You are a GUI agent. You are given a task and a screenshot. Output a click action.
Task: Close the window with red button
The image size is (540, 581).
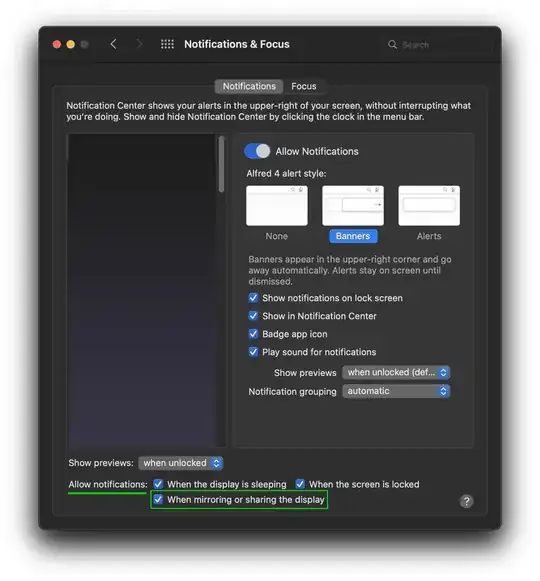coord(57,44)
